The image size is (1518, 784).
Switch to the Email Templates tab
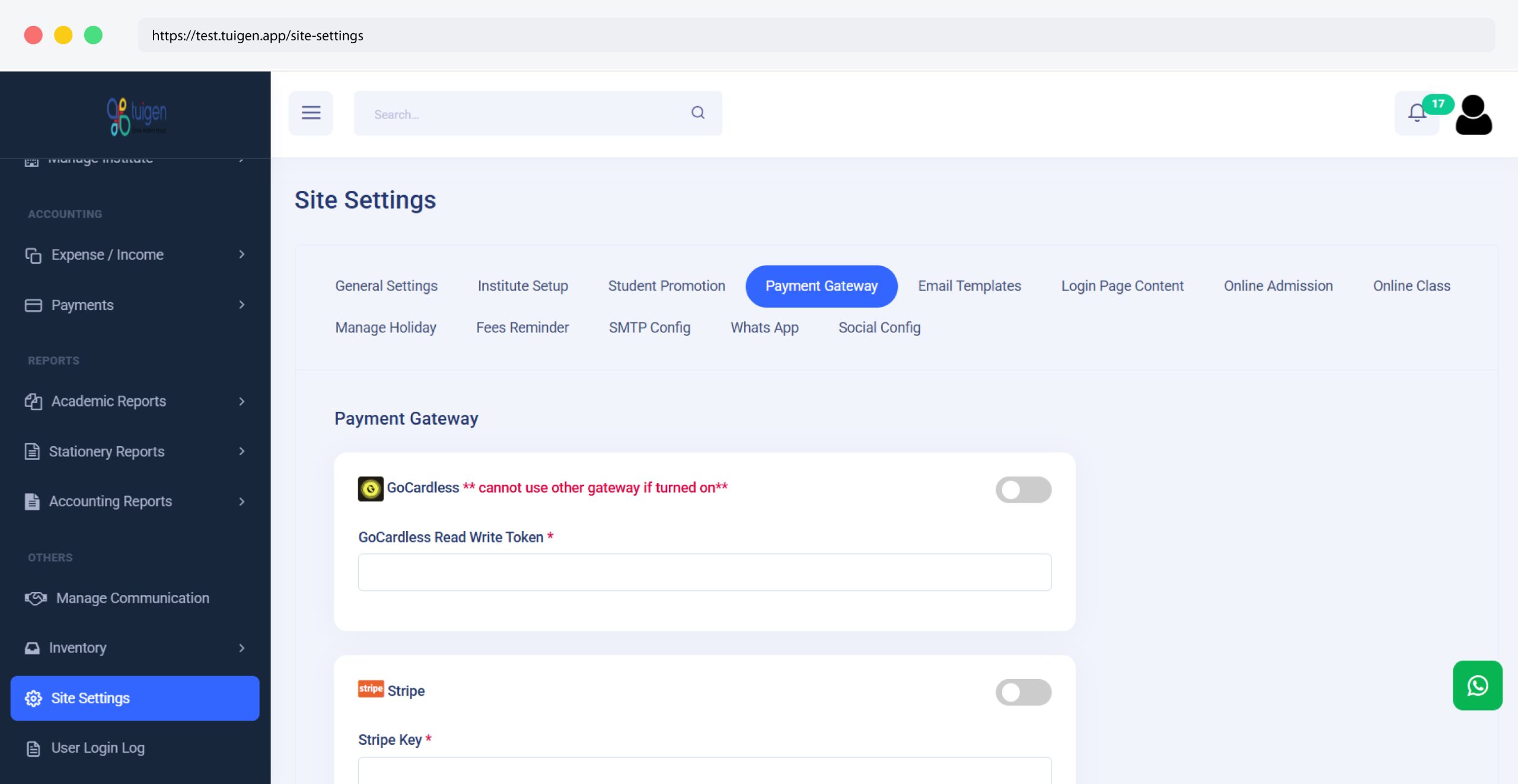[x=969, y=286]
